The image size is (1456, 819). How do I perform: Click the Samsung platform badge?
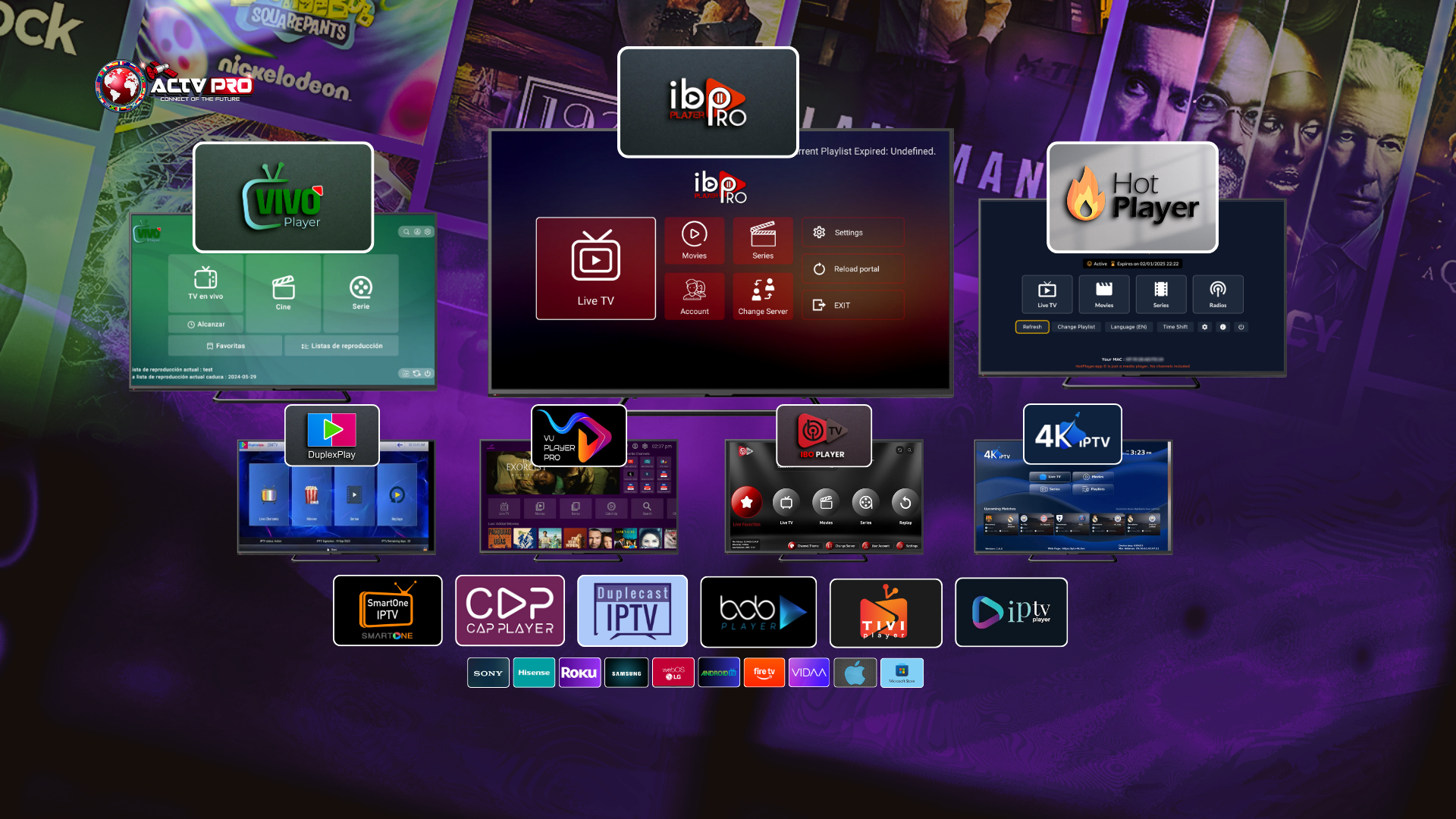626,673
